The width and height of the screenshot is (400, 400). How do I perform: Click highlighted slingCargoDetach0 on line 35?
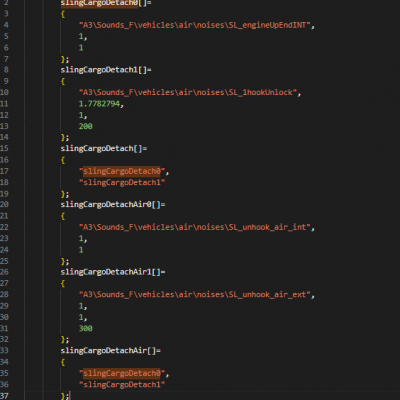(x=122, y=373)
